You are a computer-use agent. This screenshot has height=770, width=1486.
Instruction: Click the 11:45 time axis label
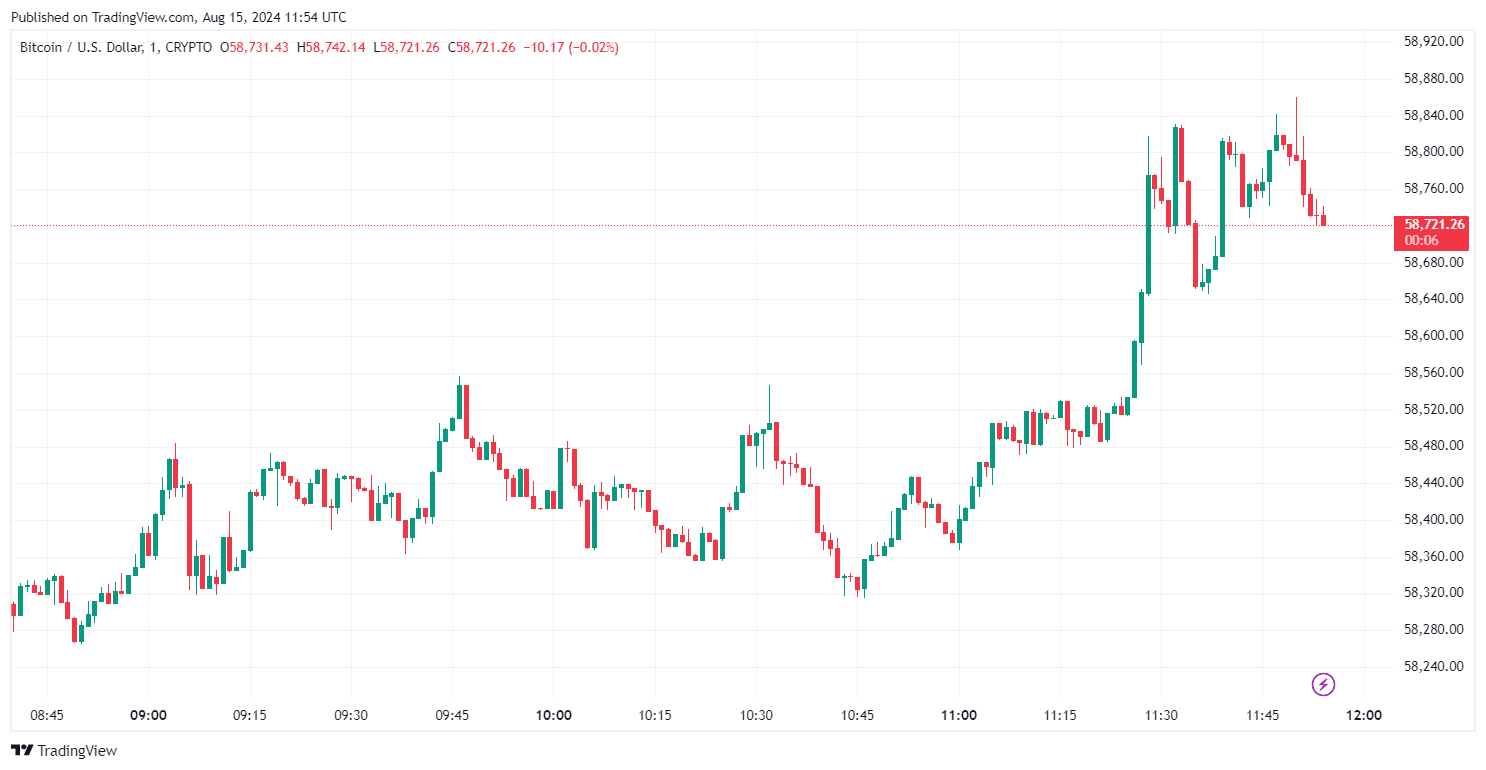coord(1262,715)
